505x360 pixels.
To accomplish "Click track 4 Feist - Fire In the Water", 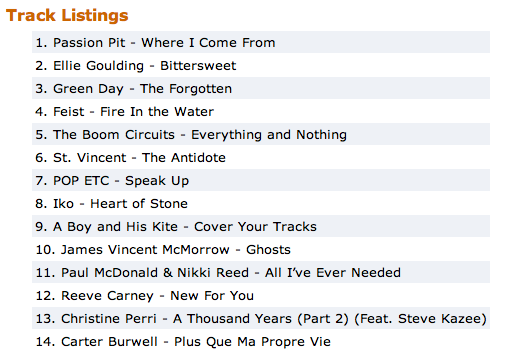I will pos(261,111).
